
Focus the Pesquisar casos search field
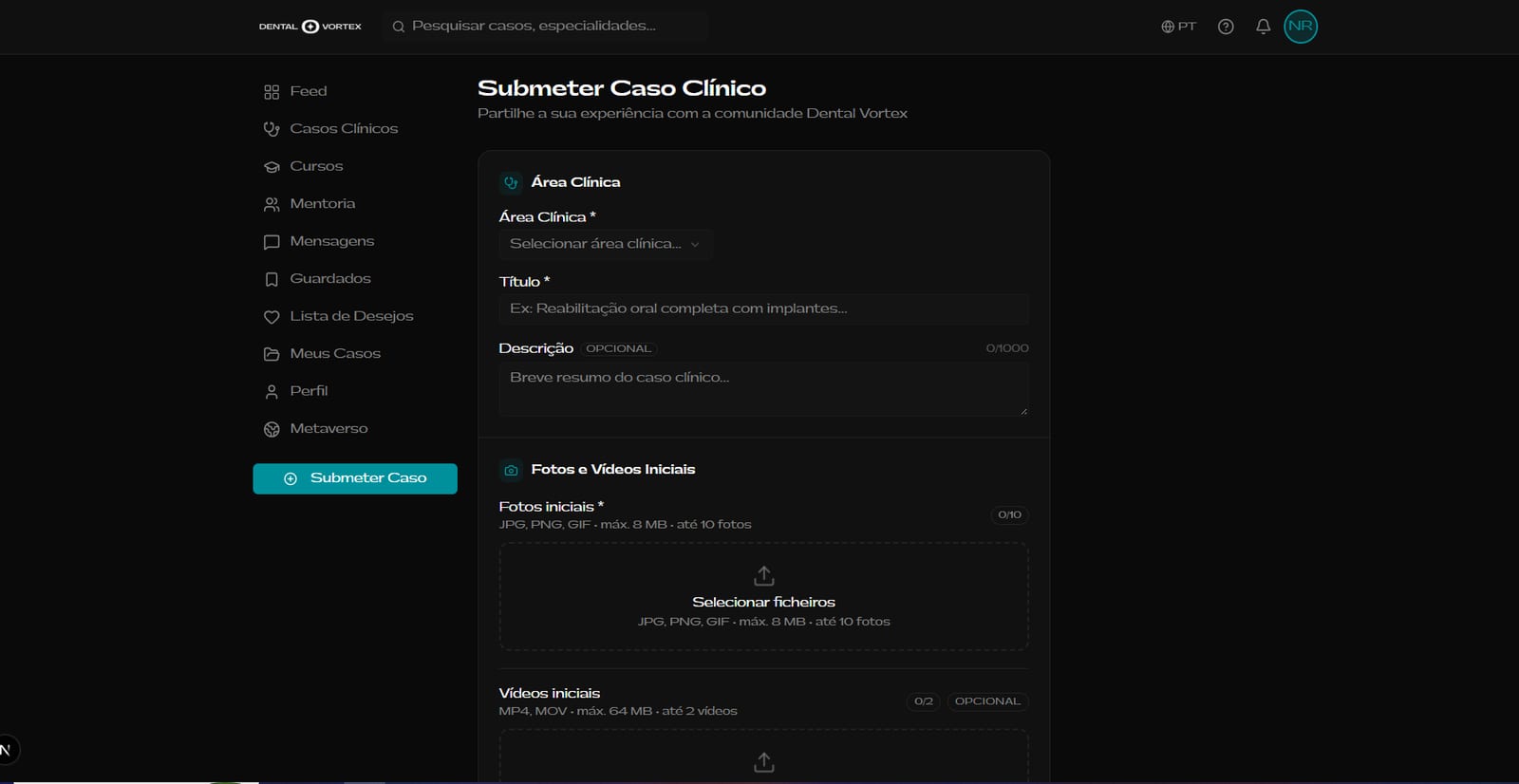[546, 27]
